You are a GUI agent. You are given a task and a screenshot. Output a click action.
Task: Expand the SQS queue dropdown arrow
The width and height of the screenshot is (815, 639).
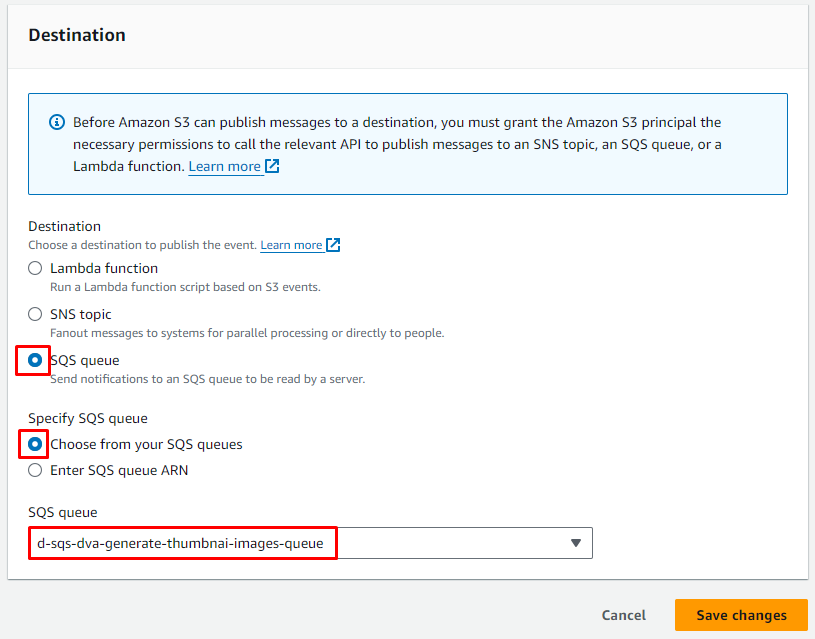(x=575, y=543)
